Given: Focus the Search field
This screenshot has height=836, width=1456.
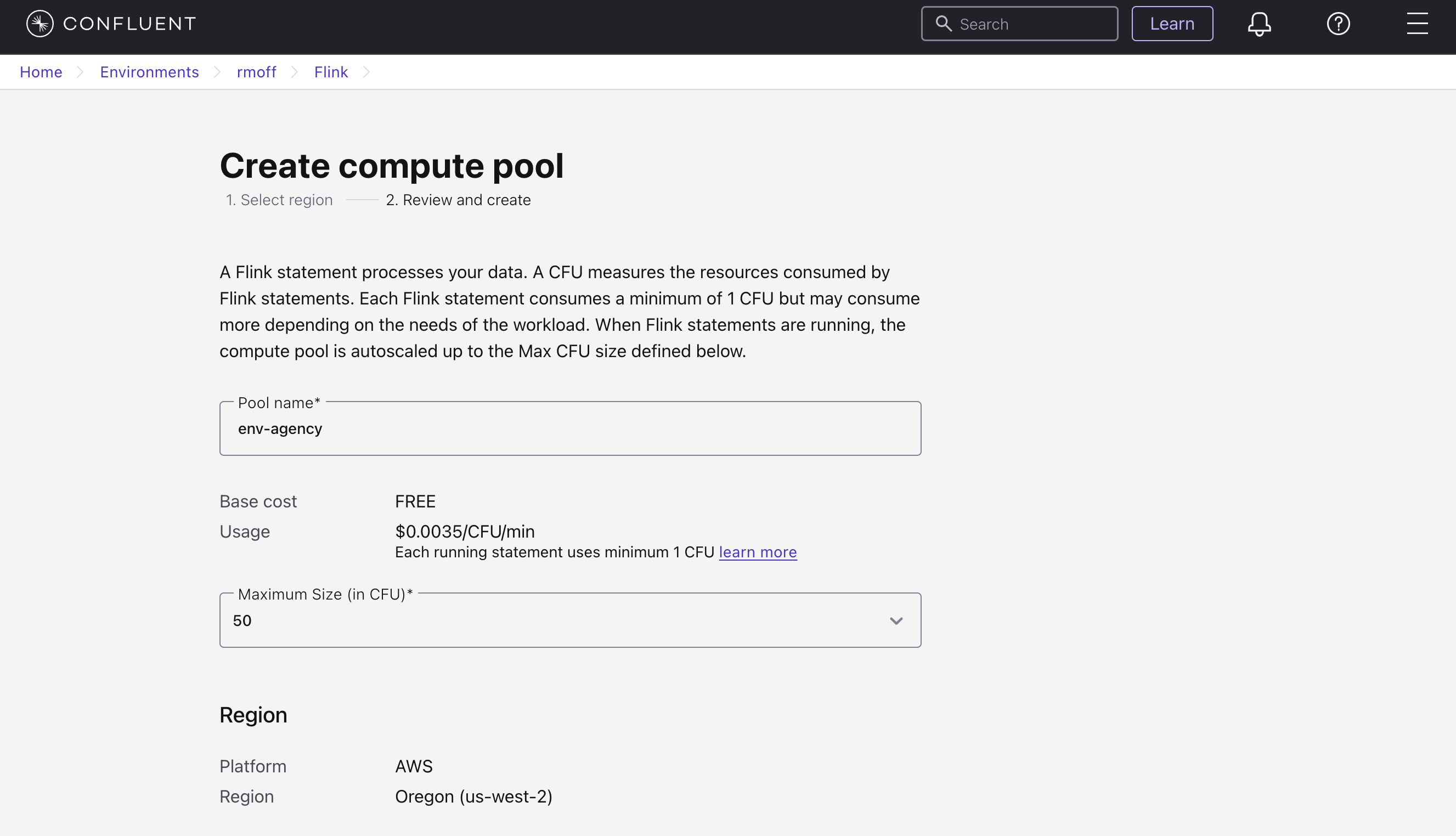Looking at the screenshot, I should tap(1019, 24).
